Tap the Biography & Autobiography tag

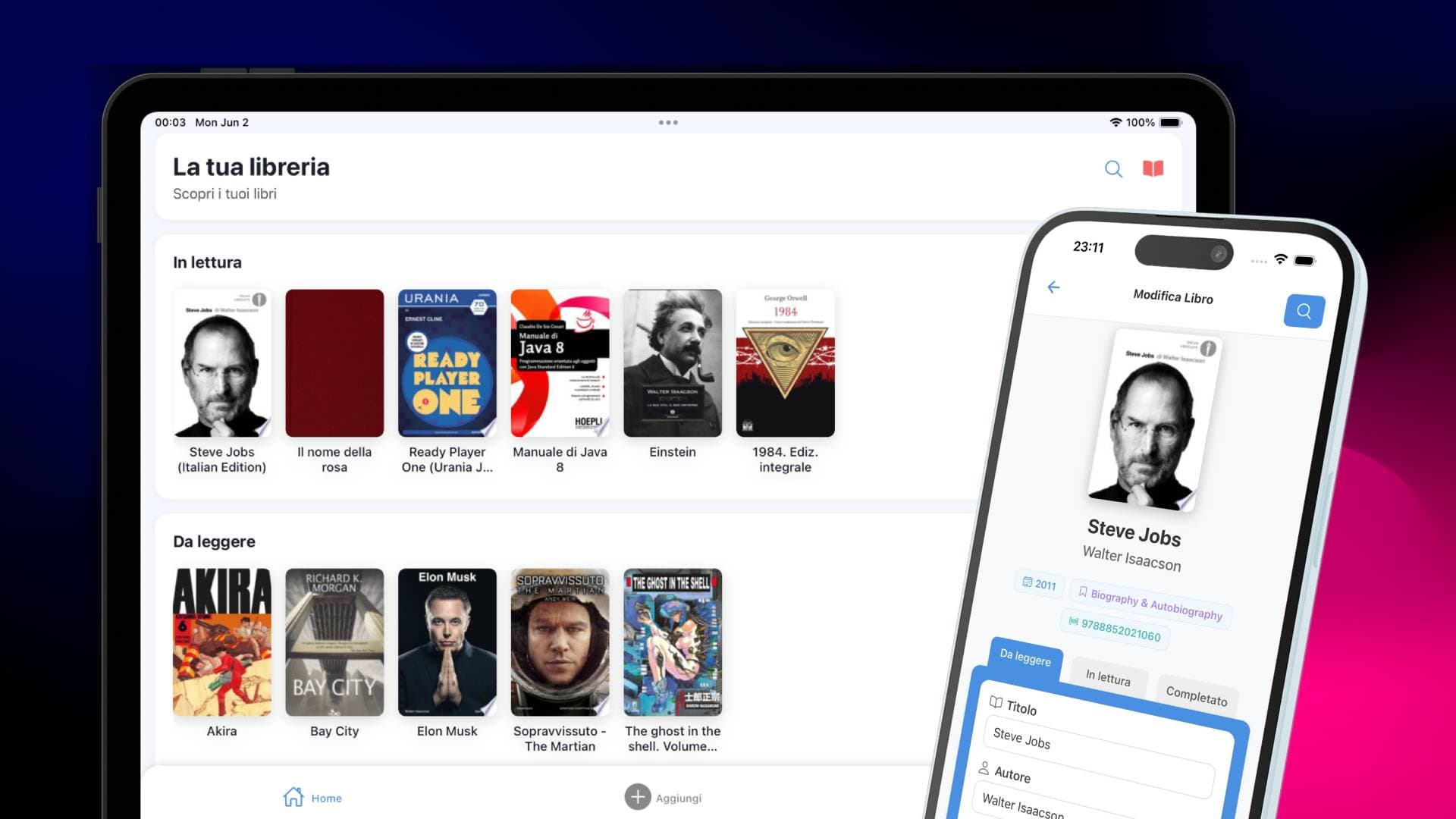coord(1150,604)
